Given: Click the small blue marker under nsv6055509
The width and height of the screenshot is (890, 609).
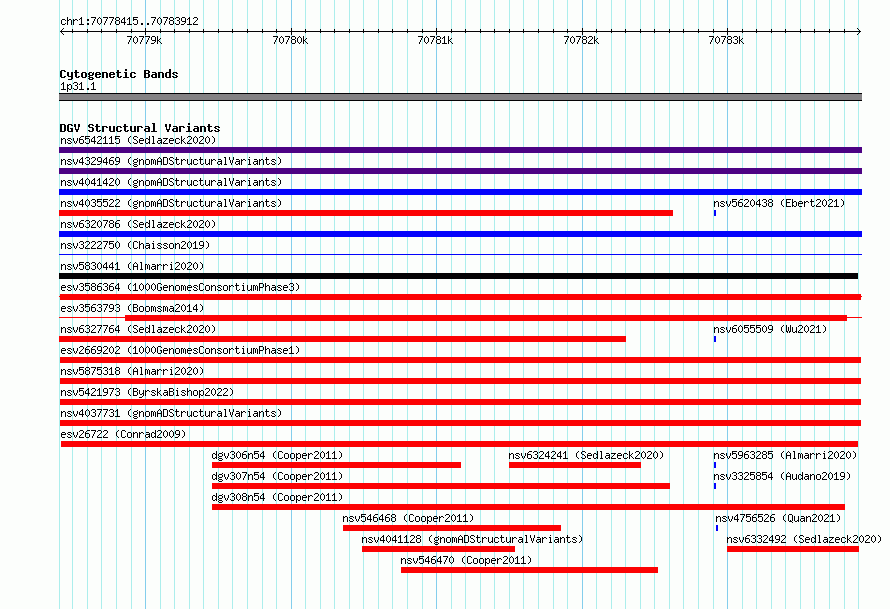Looking at the screenshot, I should click(715, 339).
